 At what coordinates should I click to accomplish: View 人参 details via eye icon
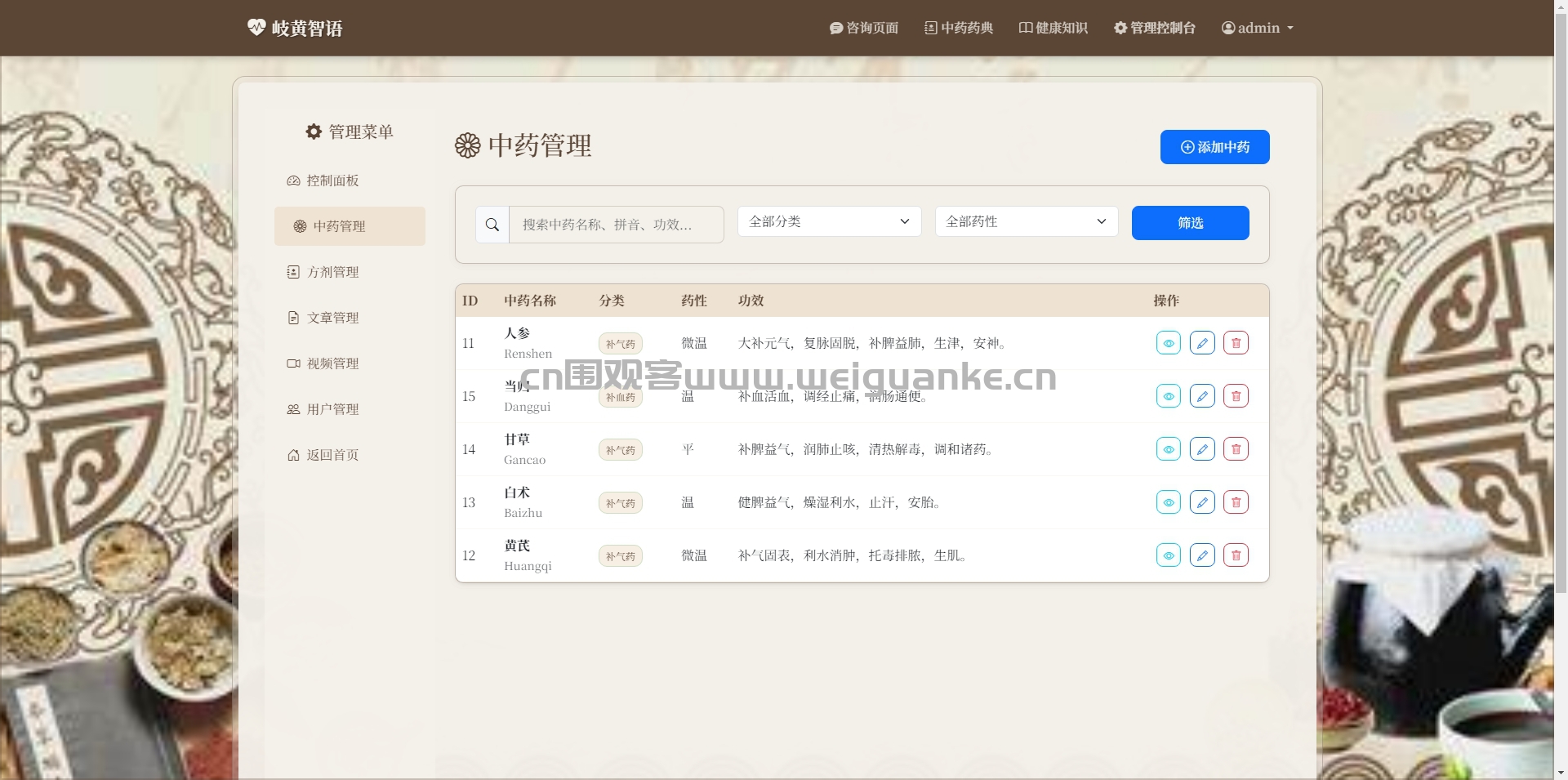point(1169,343)
